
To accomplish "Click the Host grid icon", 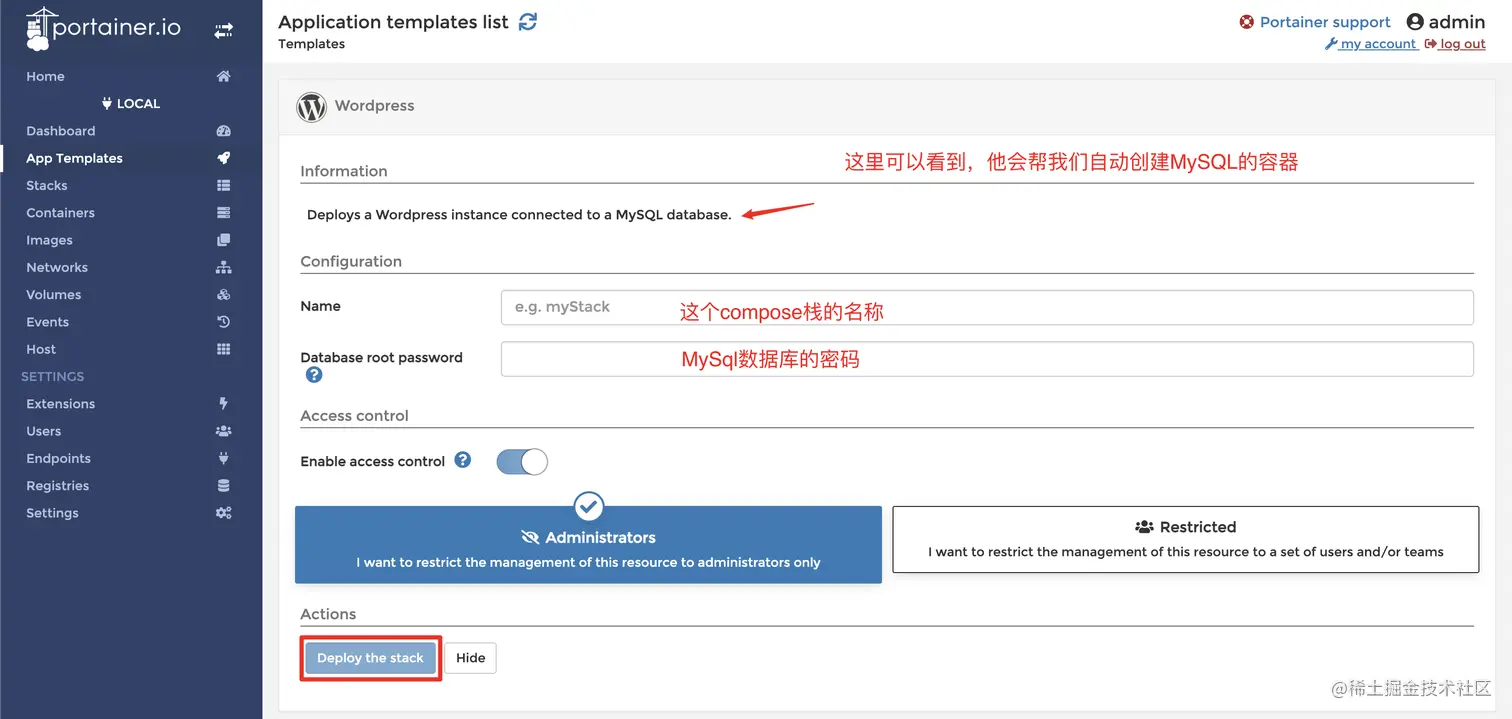I will point(224,349).
